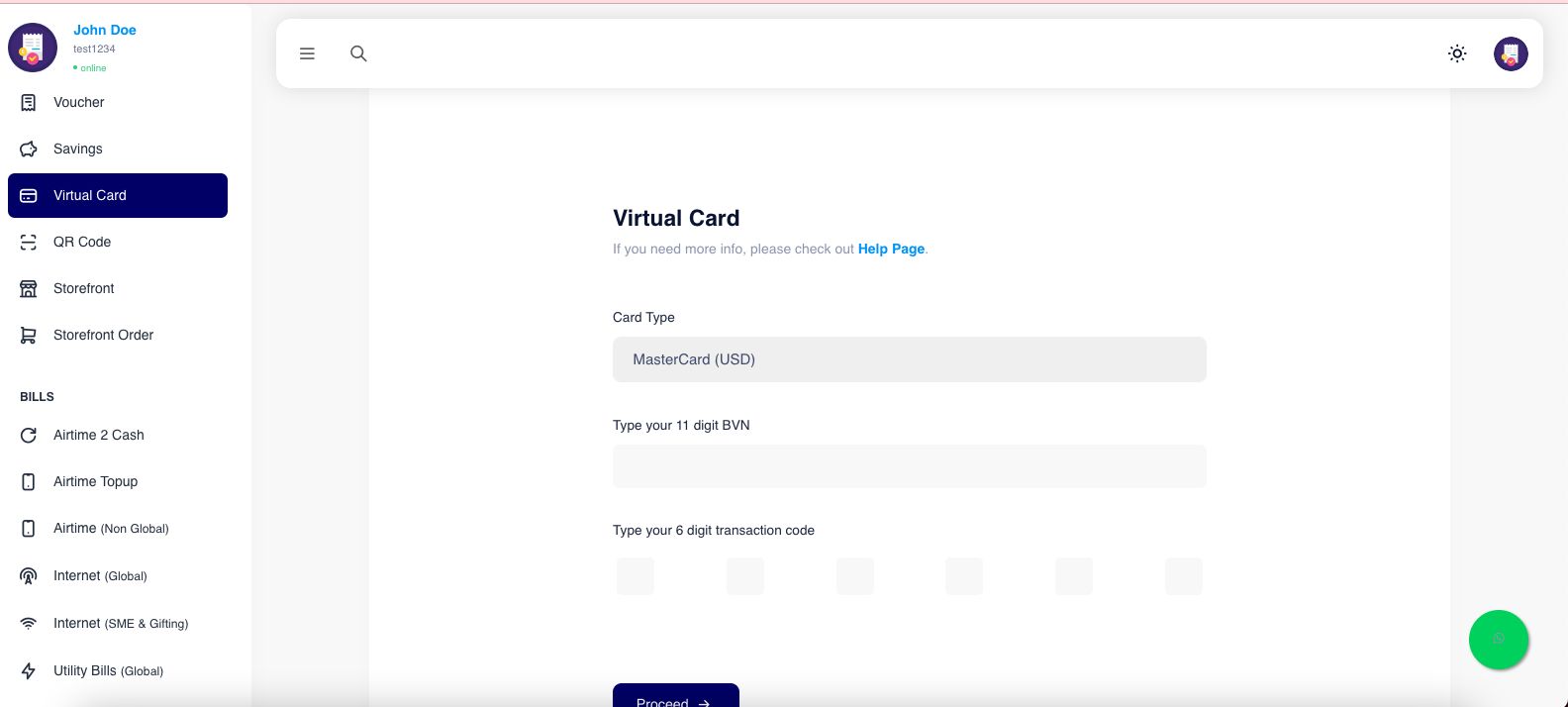Focus the 11 digit BVN field
This screenshot has height=707, width=1568.
[x=909, y=466]
